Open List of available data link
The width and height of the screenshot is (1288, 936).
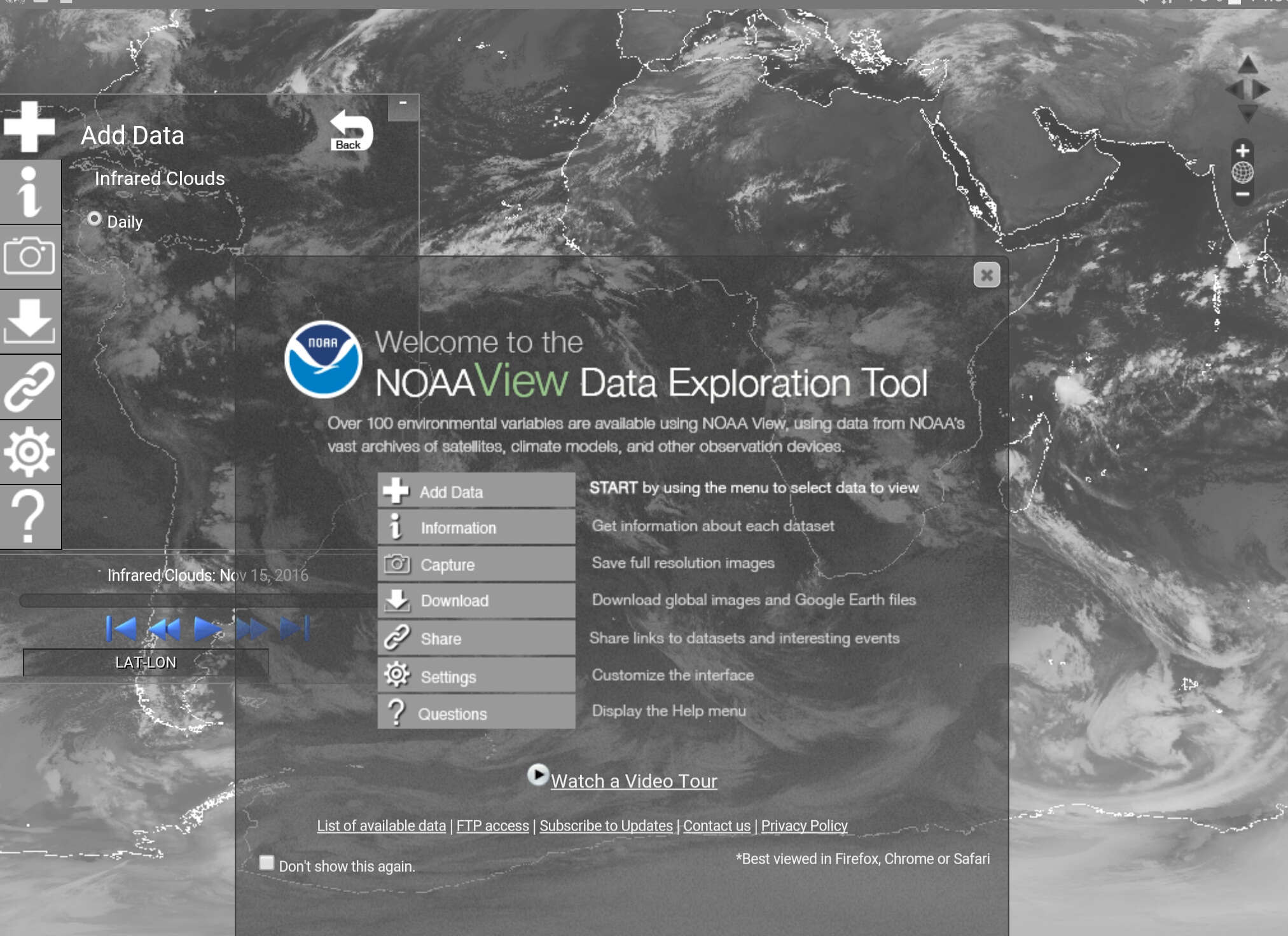click(382, 825)
